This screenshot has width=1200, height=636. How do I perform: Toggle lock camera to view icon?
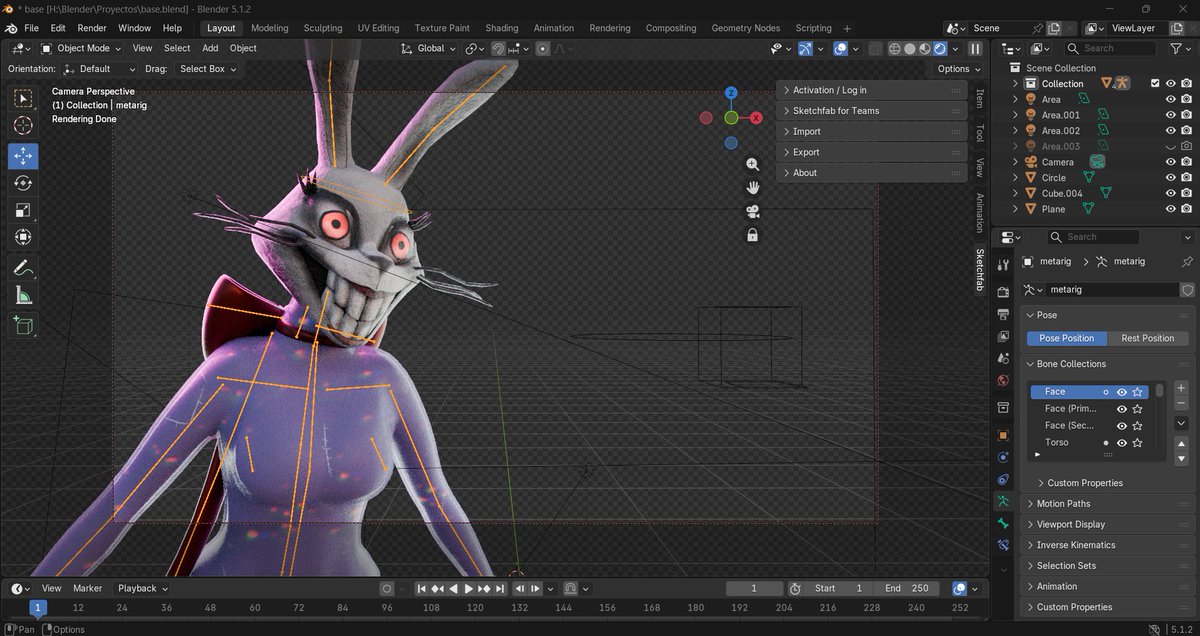click(x=752, y=235)
